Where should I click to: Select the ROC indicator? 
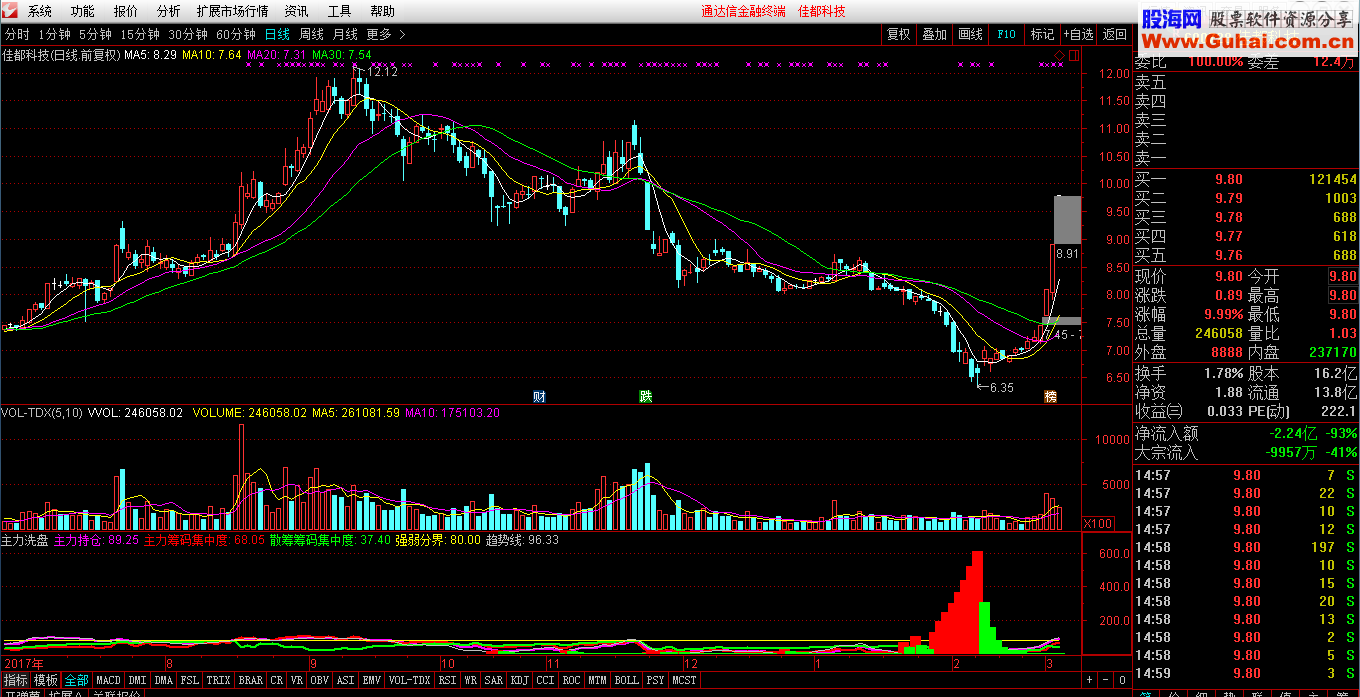pos(572,680)
